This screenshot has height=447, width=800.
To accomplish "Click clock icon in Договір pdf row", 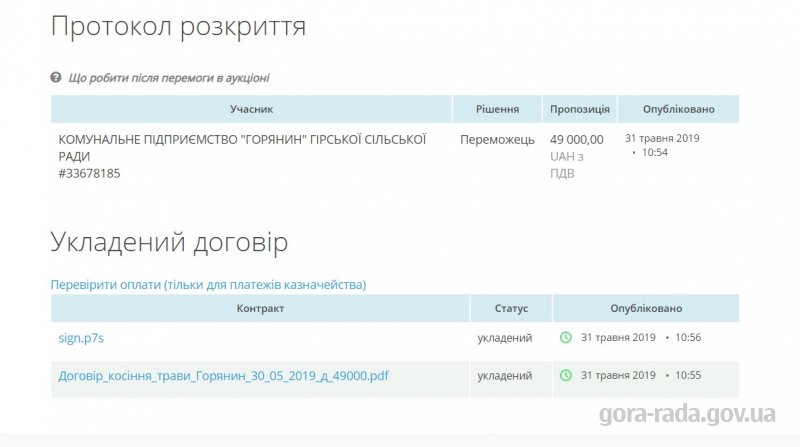I will tap(566, 375).
